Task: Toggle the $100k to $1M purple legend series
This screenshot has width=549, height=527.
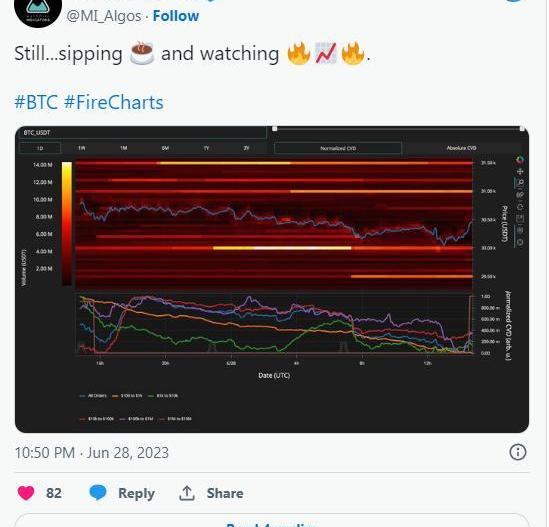Action: pyautogui.click(x=136, y=419)
